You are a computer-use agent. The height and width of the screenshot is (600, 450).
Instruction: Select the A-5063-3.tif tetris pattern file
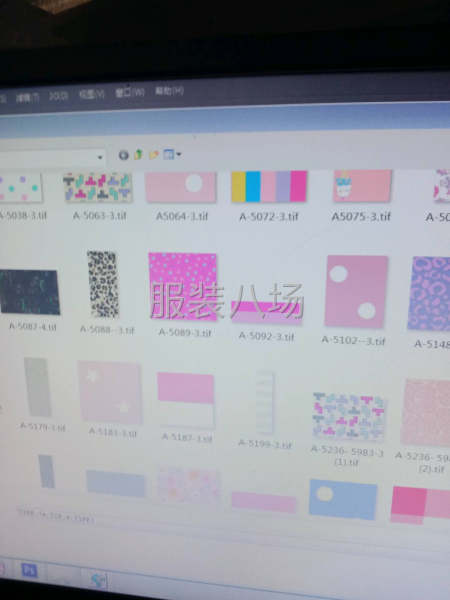pyautogui.click(x=98, y=187)
